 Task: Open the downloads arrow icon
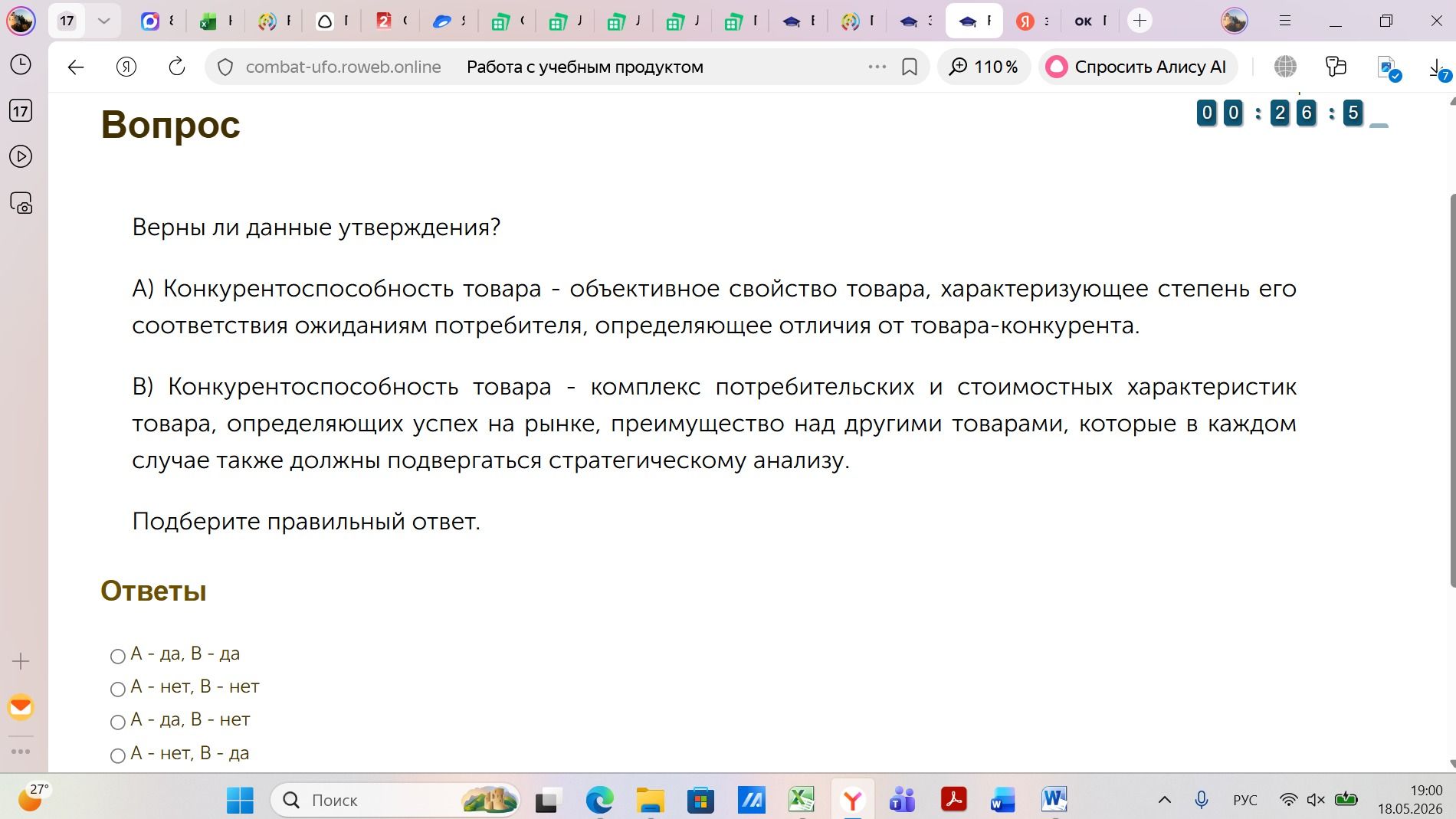click(x=1438, y=68)
